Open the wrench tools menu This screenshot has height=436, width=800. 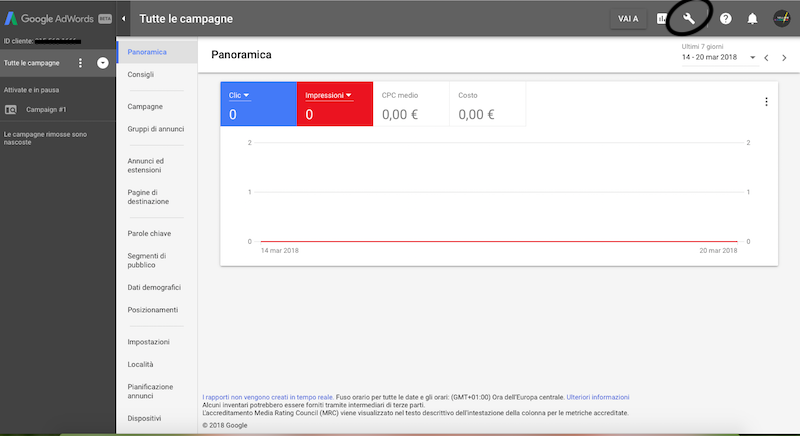tap(688, 18)
